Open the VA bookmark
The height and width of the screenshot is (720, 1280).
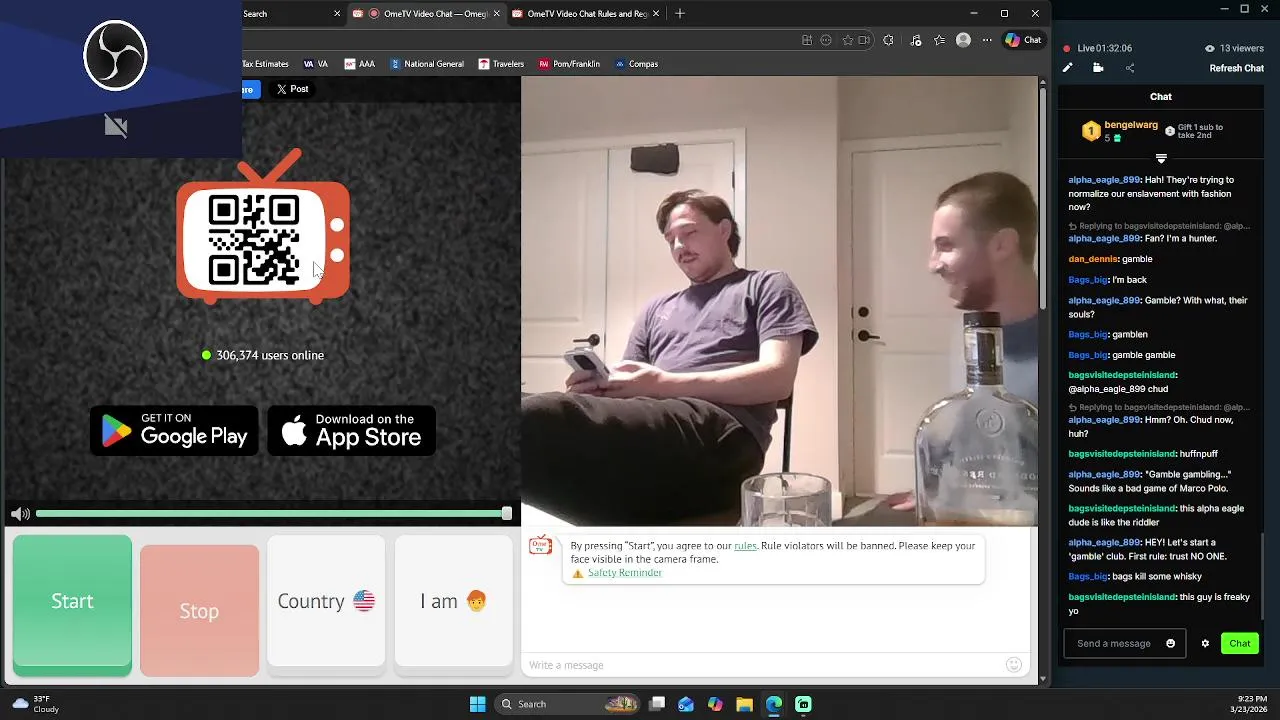(x=316, y=64)
